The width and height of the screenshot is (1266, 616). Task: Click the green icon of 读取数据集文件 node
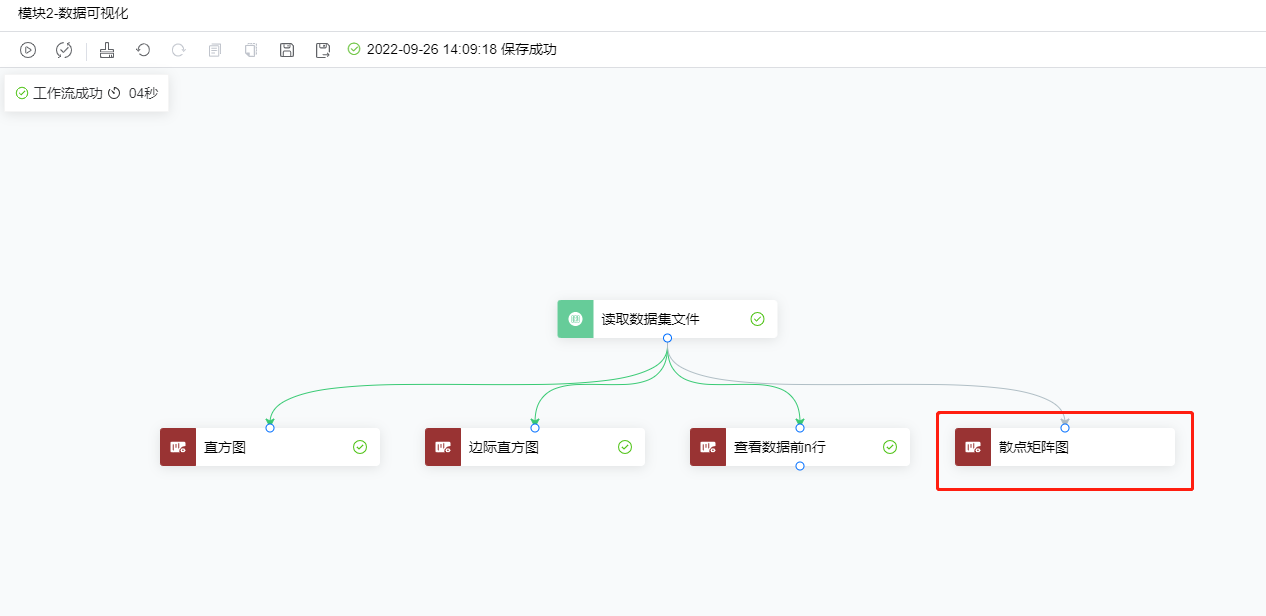pos(575,319)
